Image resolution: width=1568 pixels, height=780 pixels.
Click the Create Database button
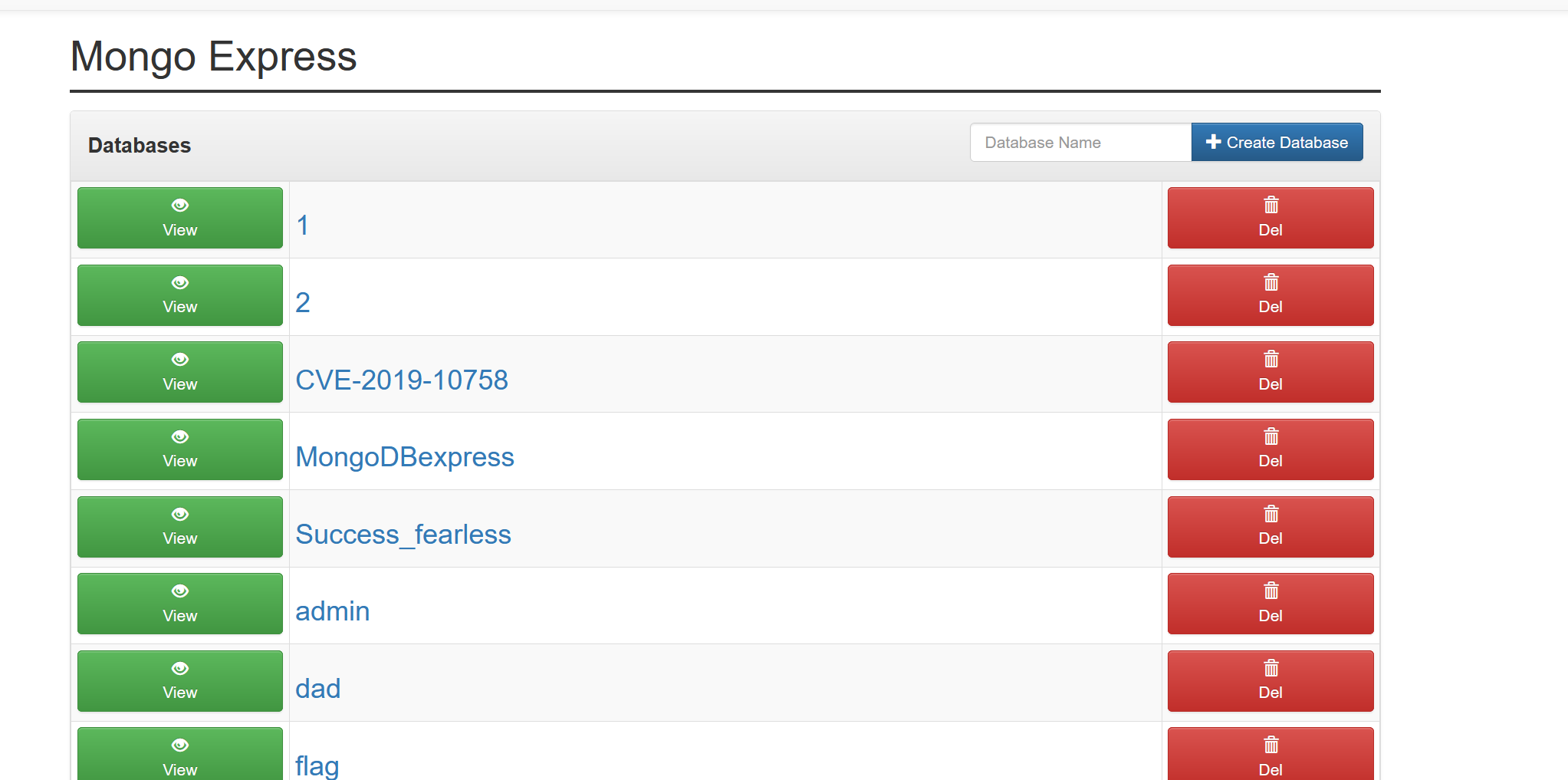(1277, 143)
